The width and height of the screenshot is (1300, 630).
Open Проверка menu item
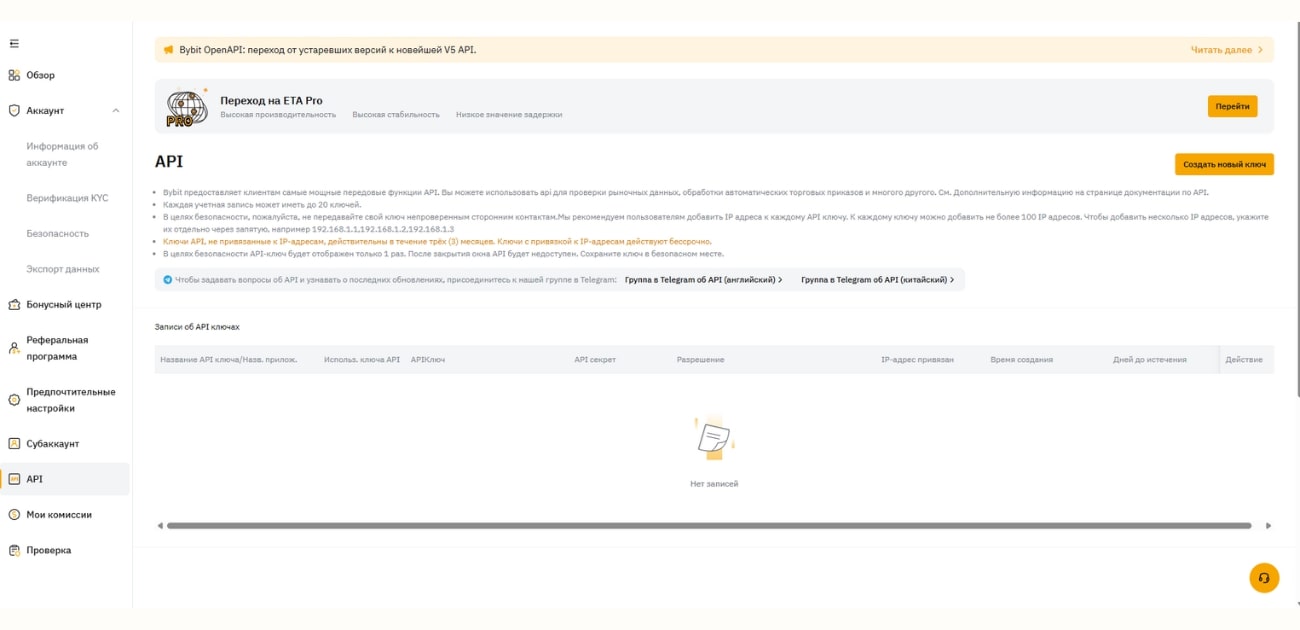(49, 550)
